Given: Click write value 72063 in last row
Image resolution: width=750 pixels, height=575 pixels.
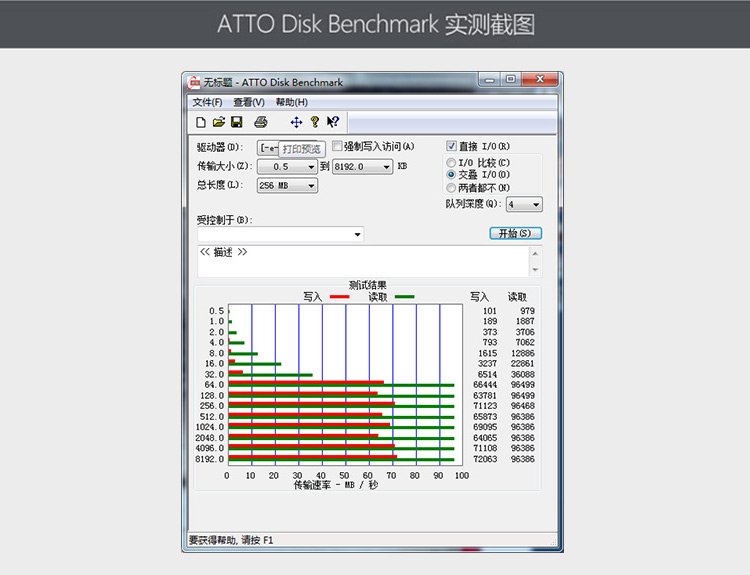Looking at the screenshot, I should click(x=485, y=459).
